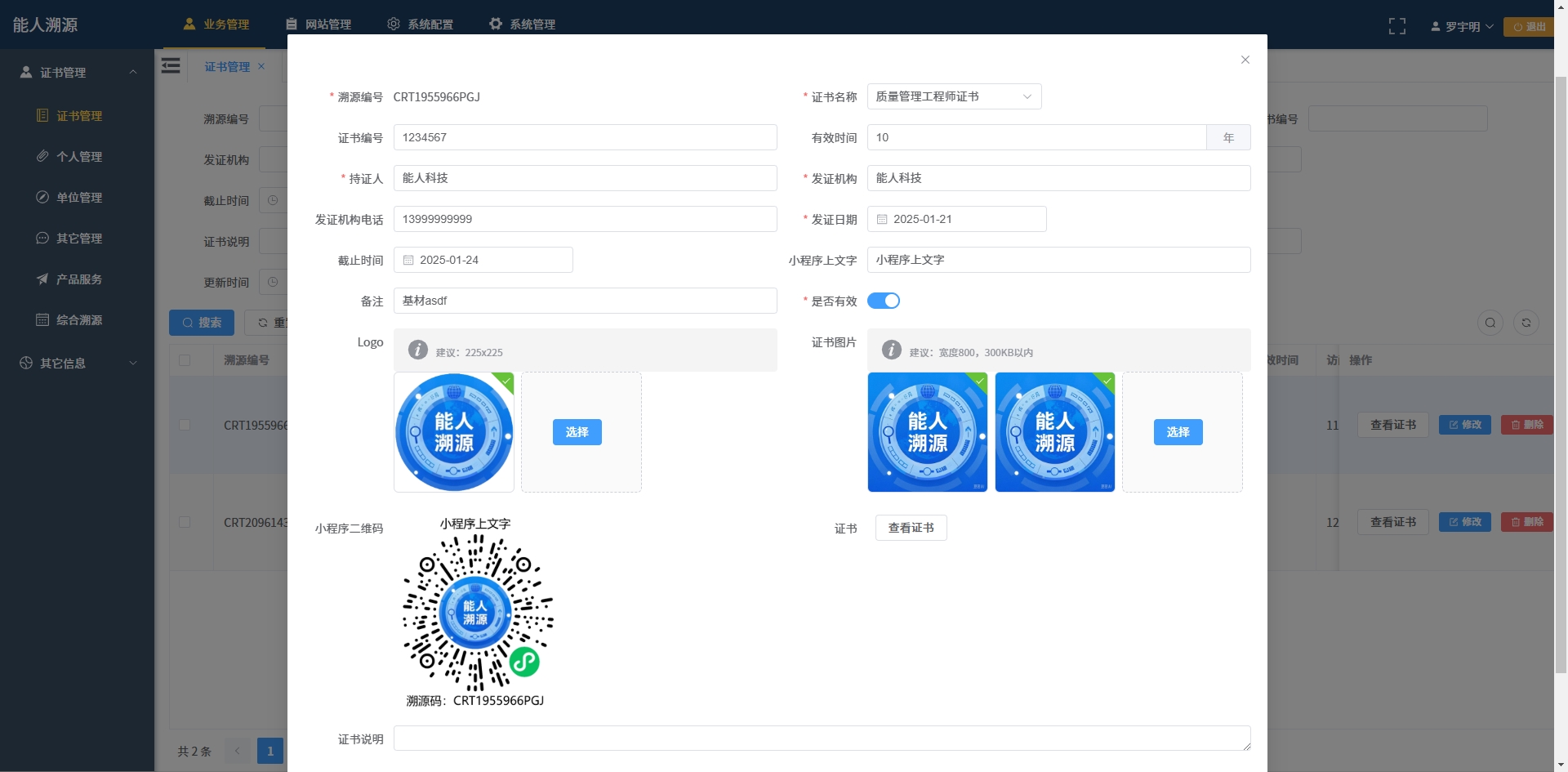
Task: Click the fullscreen icon in top bar
Action: [x=1396, y=26]
